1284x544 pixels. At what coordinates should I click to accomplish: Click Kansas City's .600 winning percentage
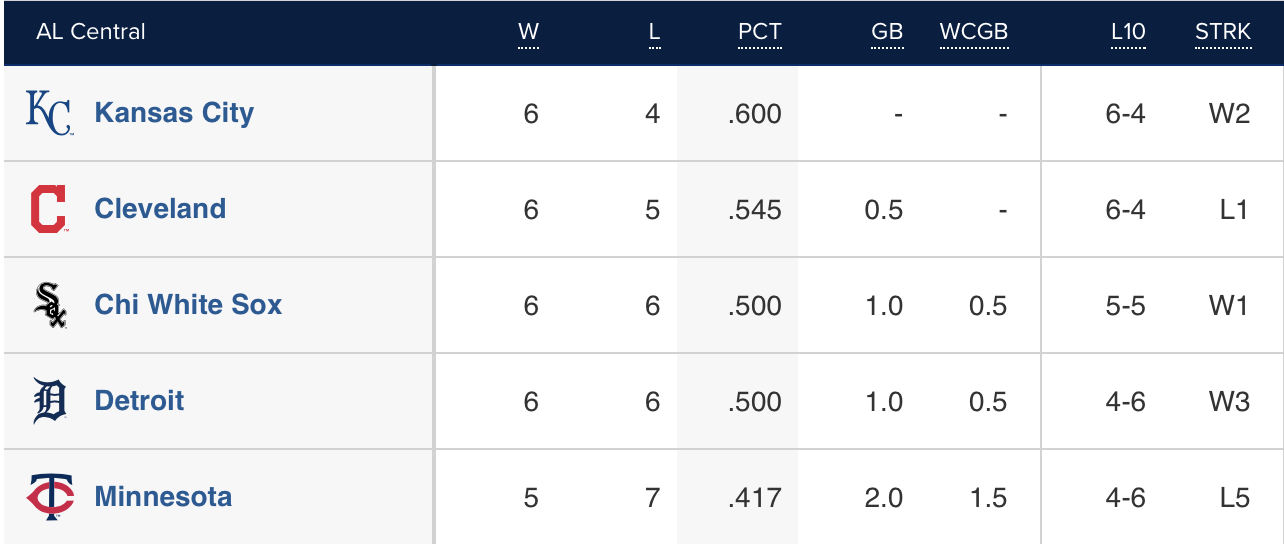tap(755, 114)
